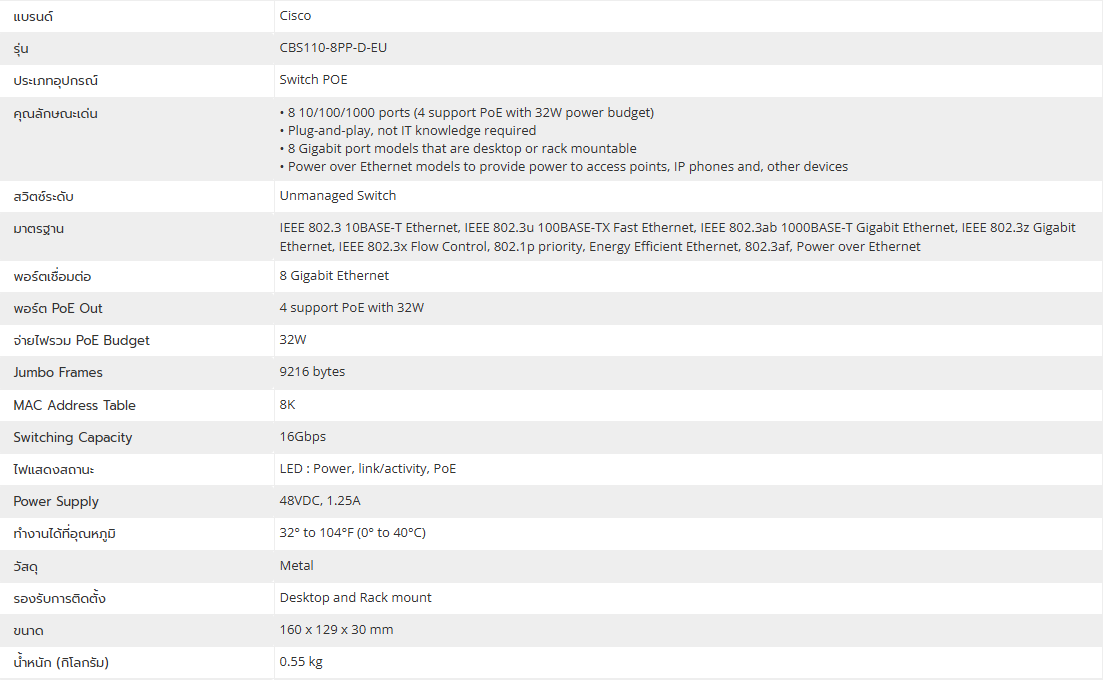Click the Jumbo Frames row label
The width and height of the screenshot is (1103, 680).
(58, 373)
